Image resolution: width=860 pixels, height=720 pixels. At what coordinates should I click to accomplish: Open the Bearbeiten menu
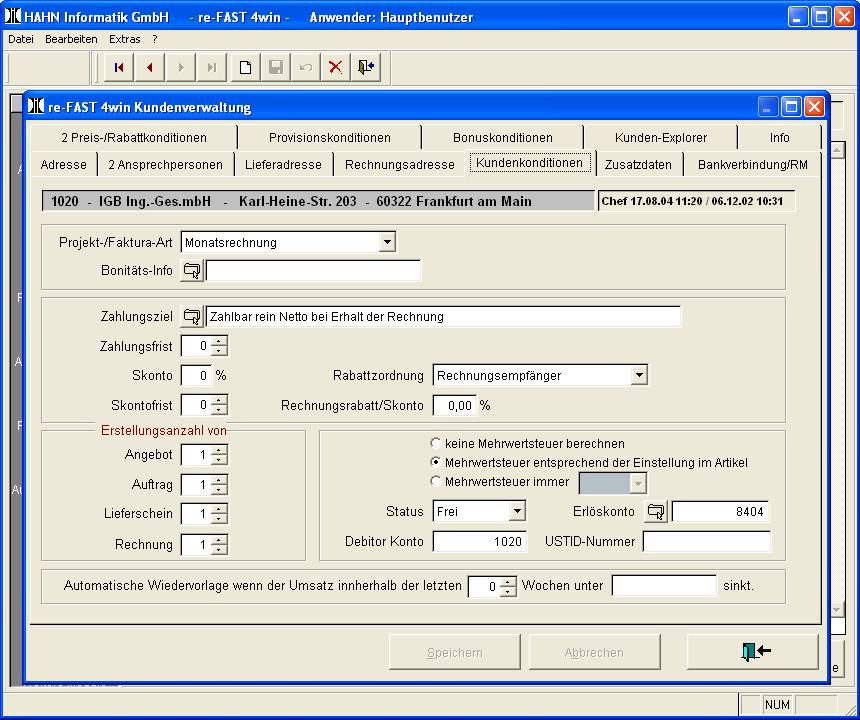[x=71, y=39]
